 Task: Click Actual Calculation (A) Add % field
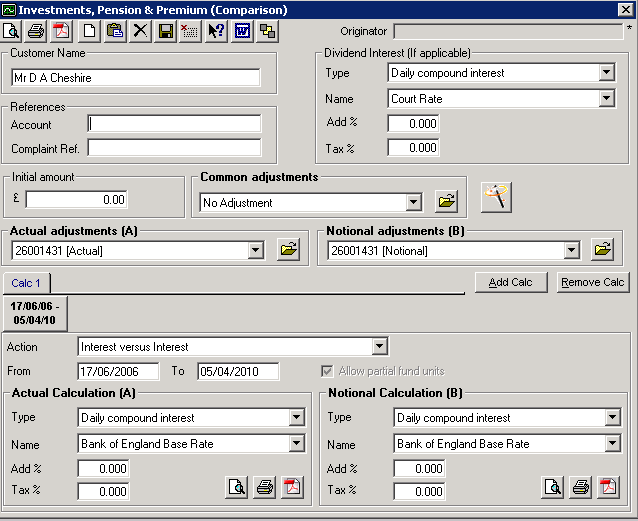[103, 468]
